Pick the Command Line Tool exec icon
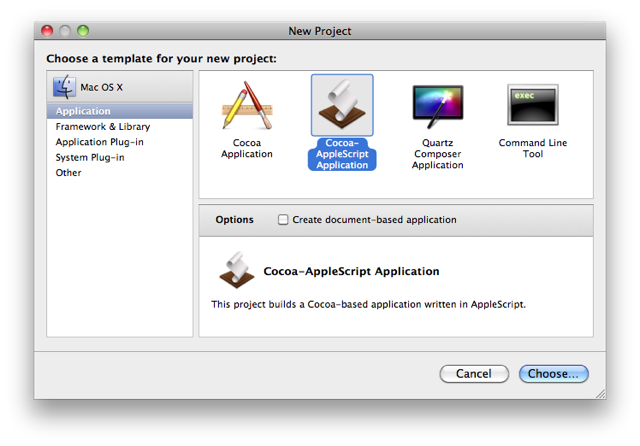This screenshot has height=446, width=640. click(x=532, y=105)
